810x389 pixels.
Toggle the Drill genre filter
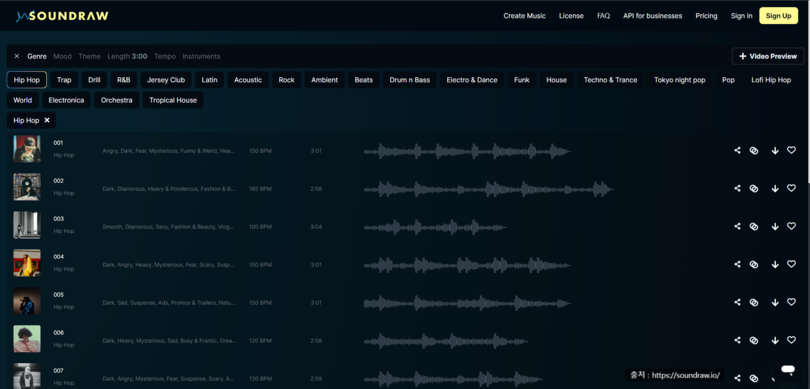click(x=94, y=80)
